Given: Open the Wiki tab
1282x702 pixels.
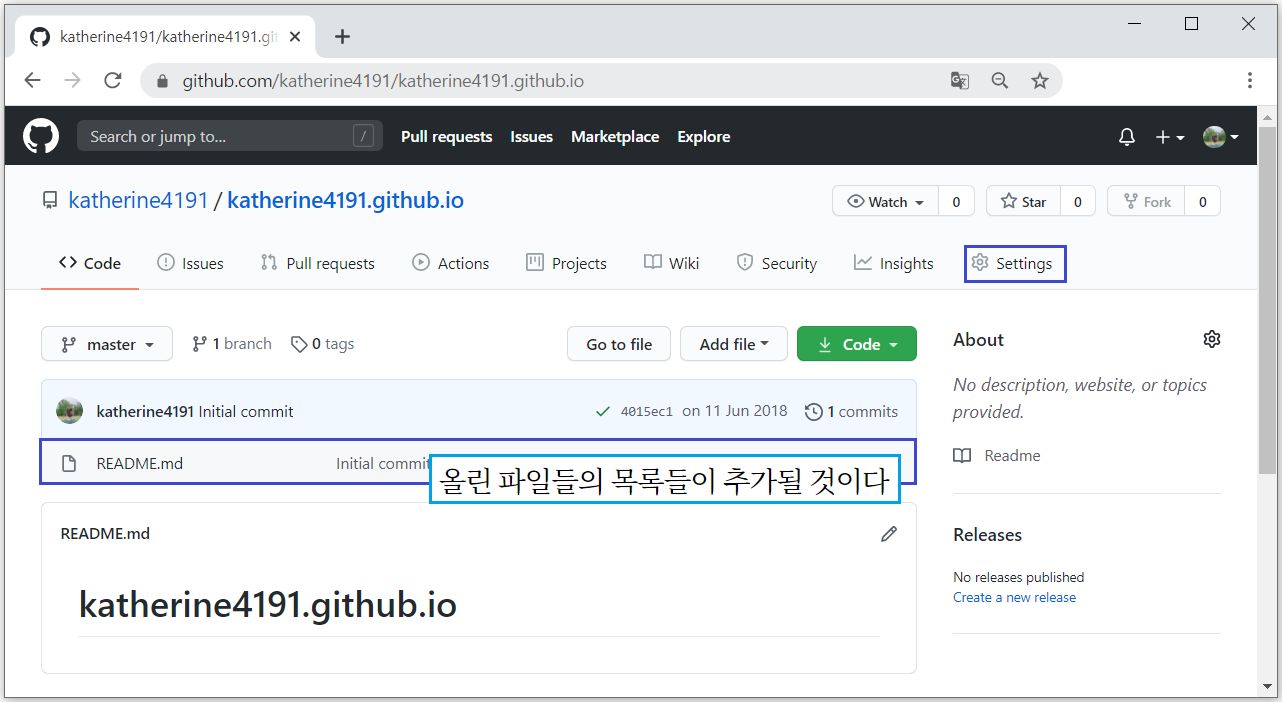Looking at the screenshot, I should click(672, 263).
